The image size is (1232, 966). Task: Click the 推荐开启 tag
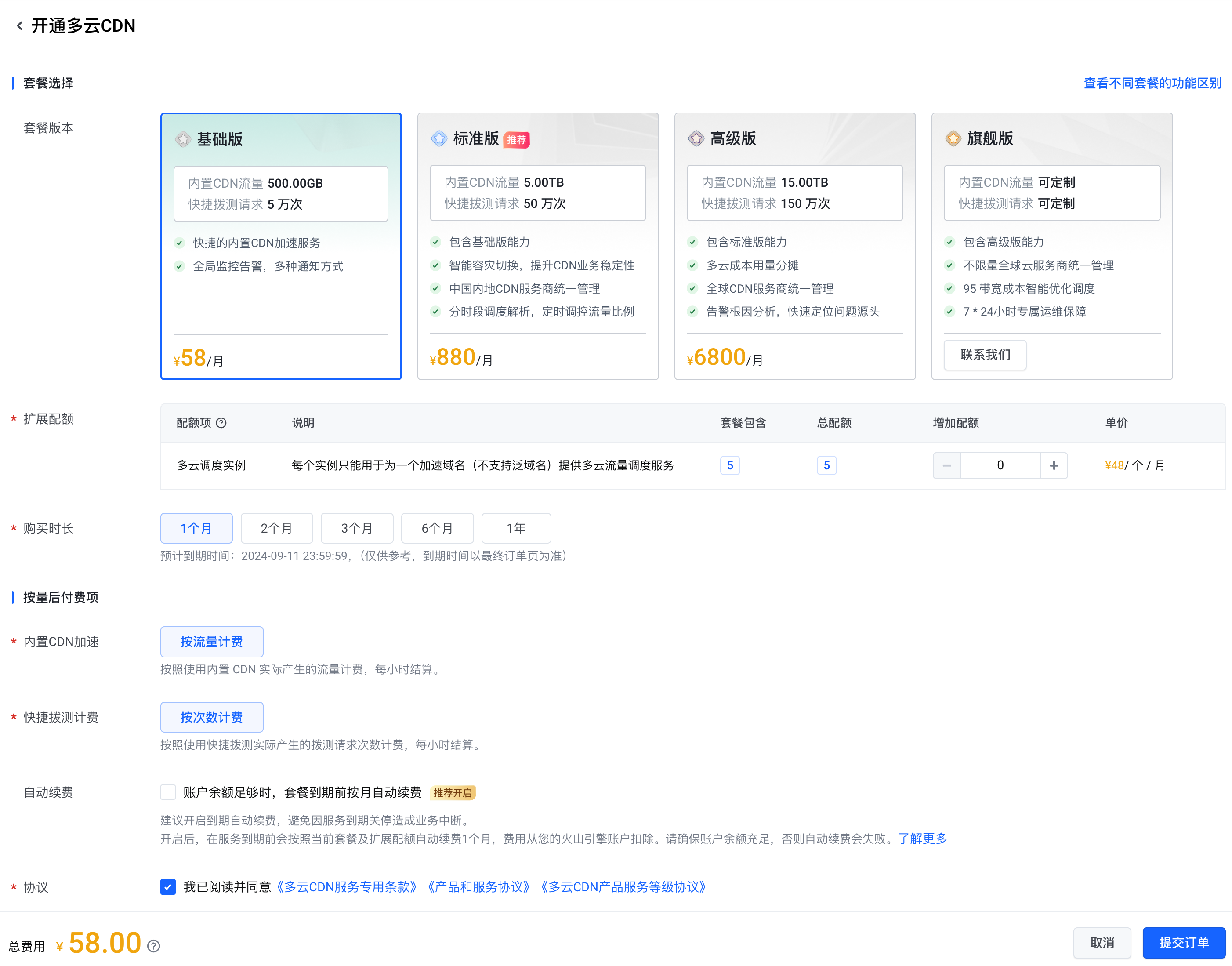pos(452,793)
